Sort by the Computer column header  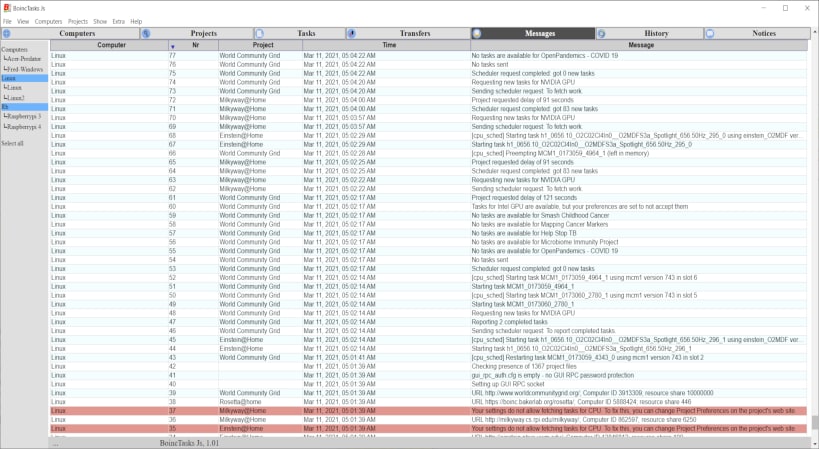click(x=110, y=45)
